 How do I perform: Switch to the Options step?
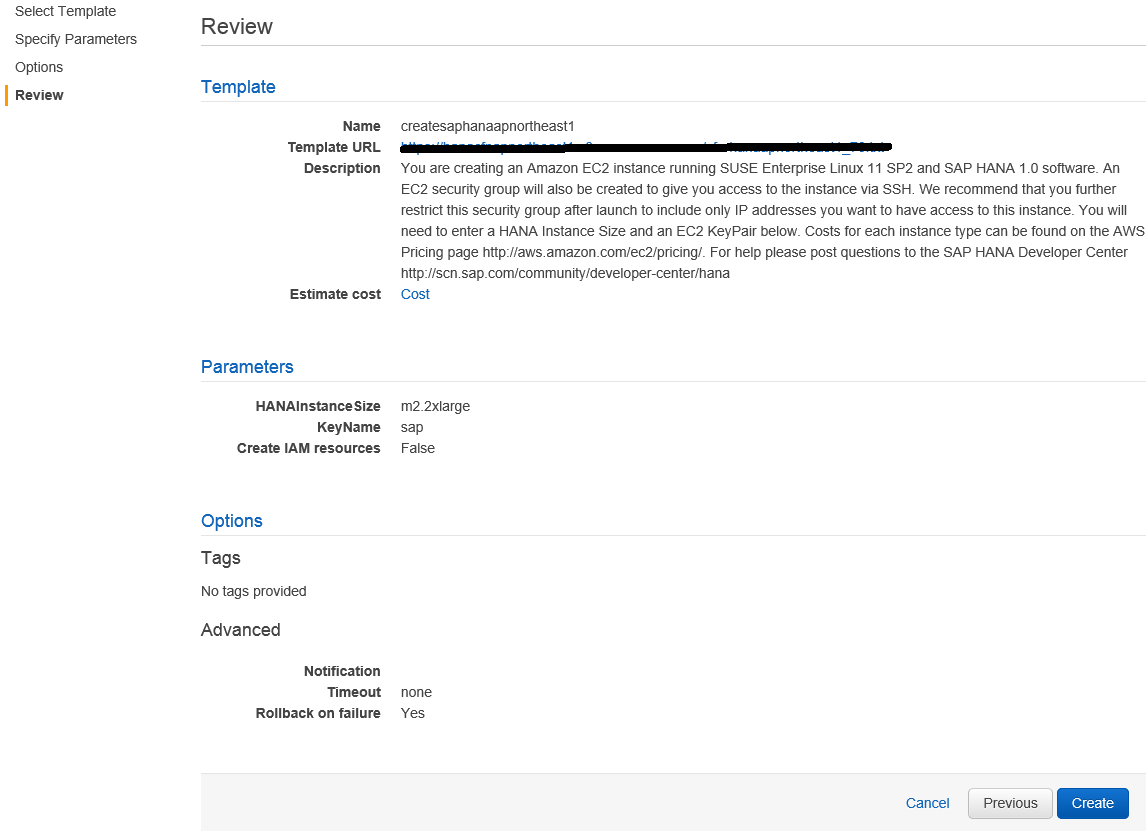click(39, 67)
